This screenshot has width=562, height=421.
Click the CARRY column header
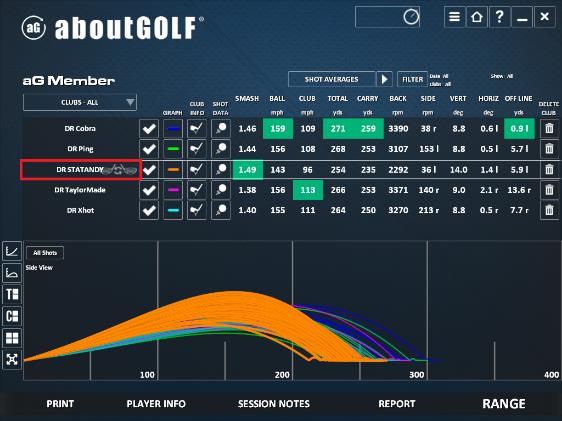pyautogui.click(x=368, y=99)
